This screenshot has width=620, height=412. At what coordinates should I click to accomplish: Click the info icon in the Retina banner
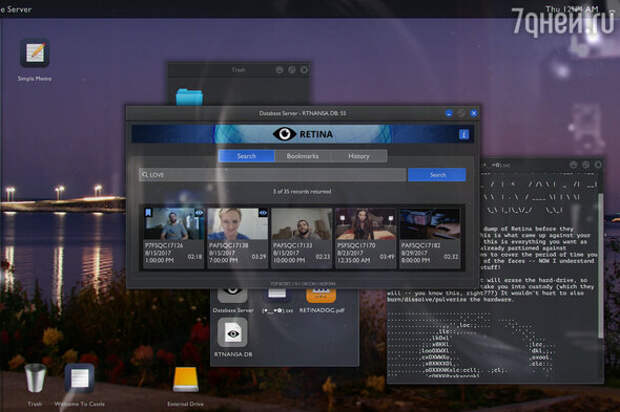[463, 133]
